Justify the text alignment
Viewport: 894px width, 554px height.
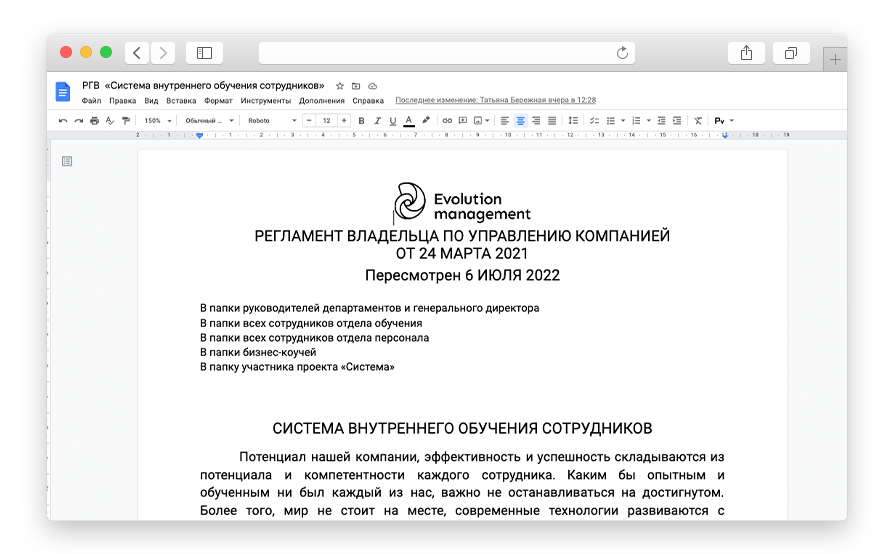[552, 121]
